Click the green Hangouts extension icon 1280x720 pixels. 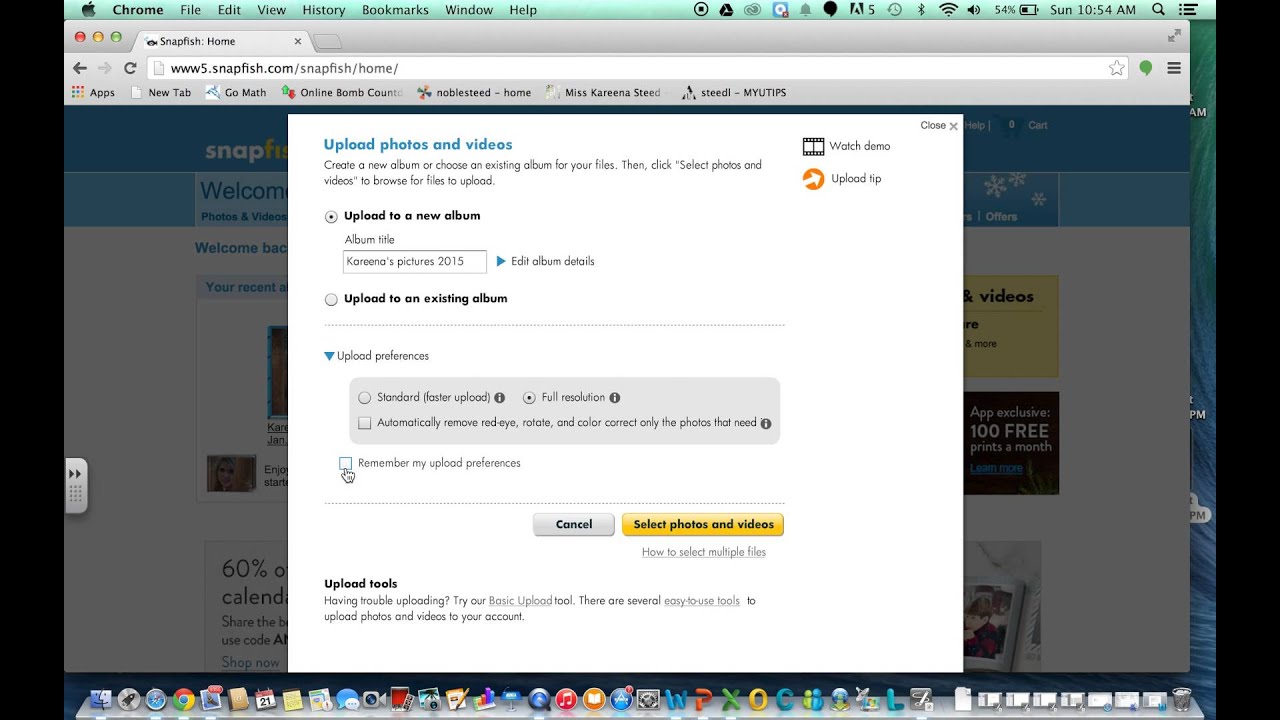(1146, 68)
